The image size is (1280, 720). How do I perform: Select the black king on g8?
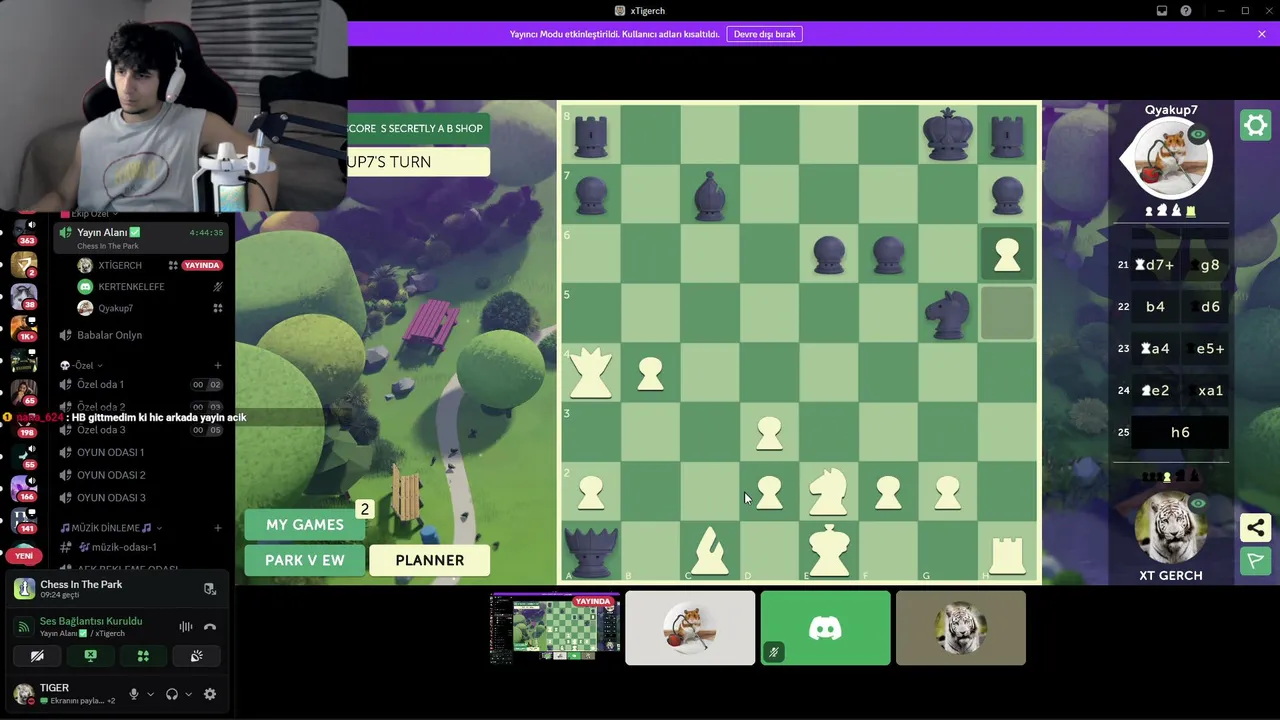(x=947, y=135)
